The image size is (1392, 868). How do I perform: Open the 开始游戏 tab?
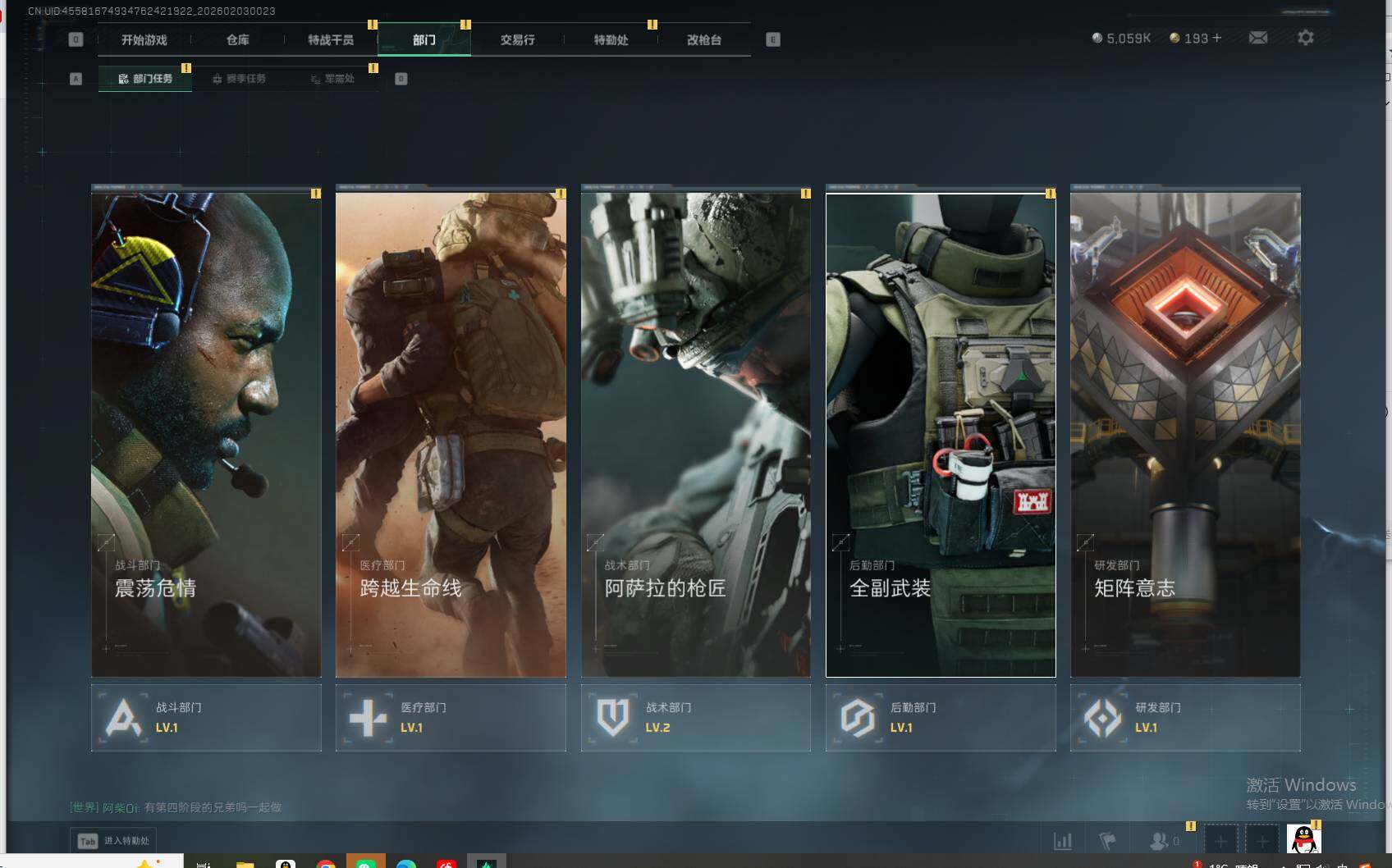[144, 39]
